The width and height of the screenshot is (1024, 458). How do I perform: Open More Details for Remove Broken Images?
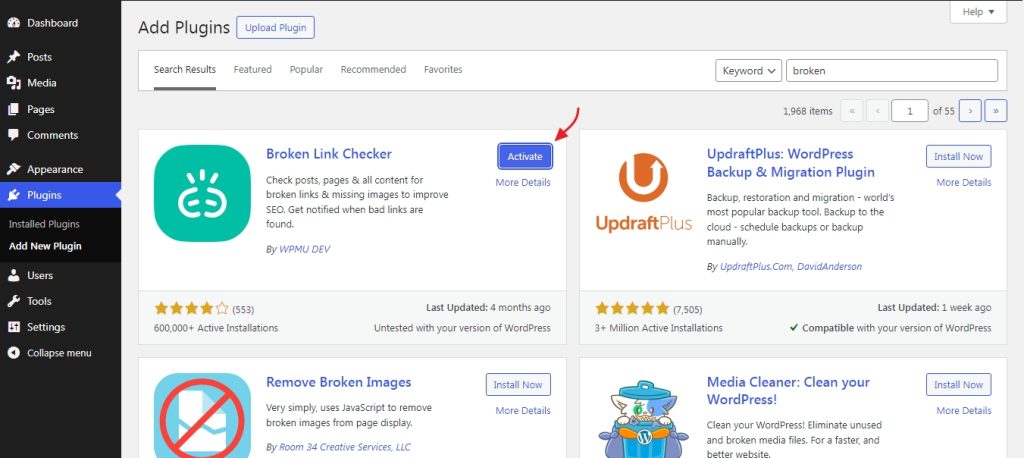(x=523, y=410)
